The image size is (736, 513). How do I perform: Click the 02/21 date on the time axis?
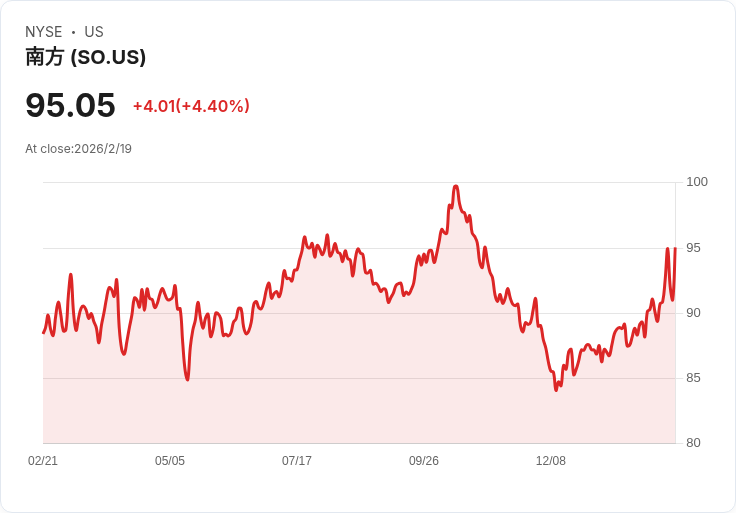(43, 461)
